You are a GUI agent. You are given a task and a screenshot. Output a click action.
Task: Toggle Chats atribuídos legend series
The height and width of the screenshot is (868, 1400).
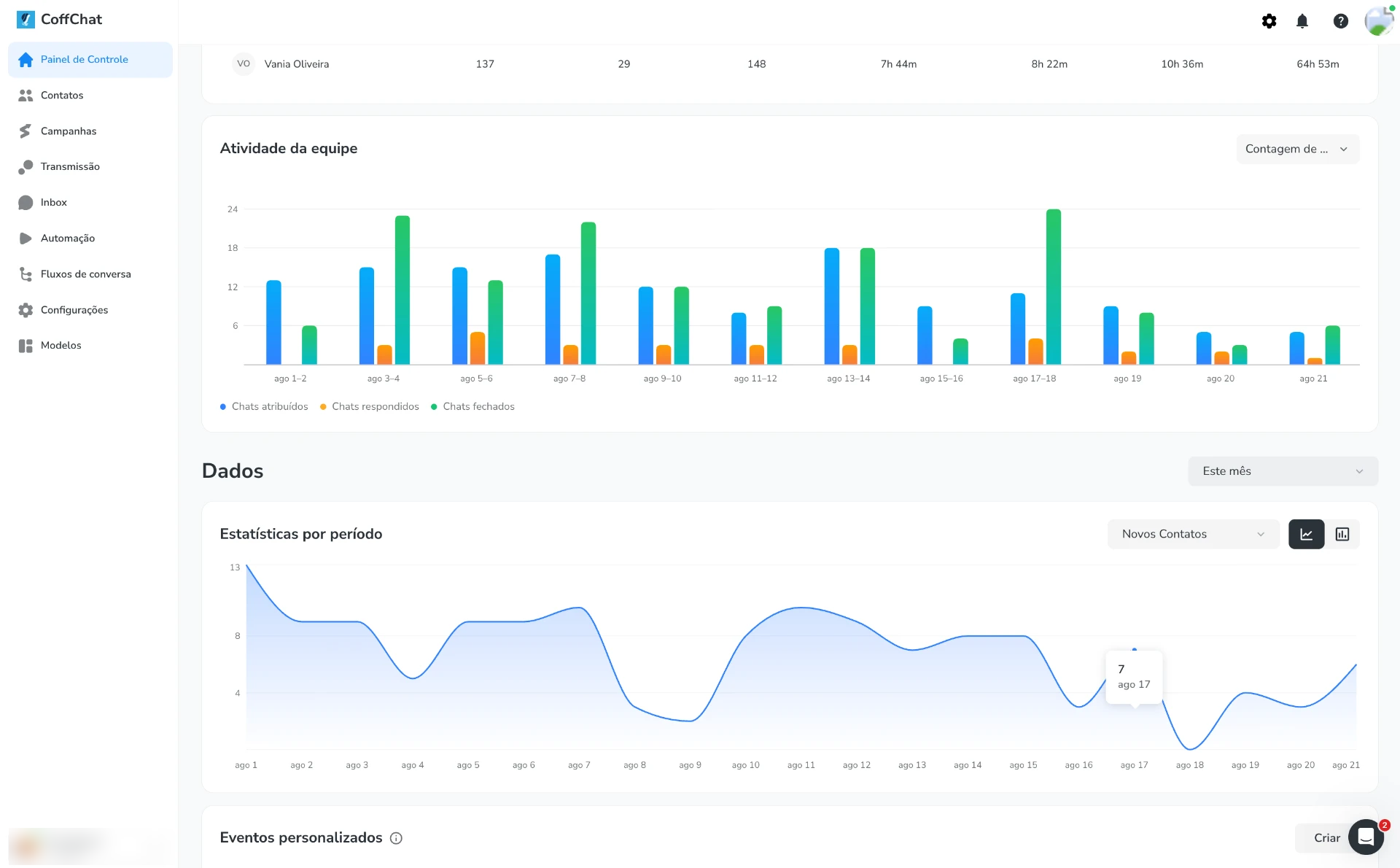264,407
